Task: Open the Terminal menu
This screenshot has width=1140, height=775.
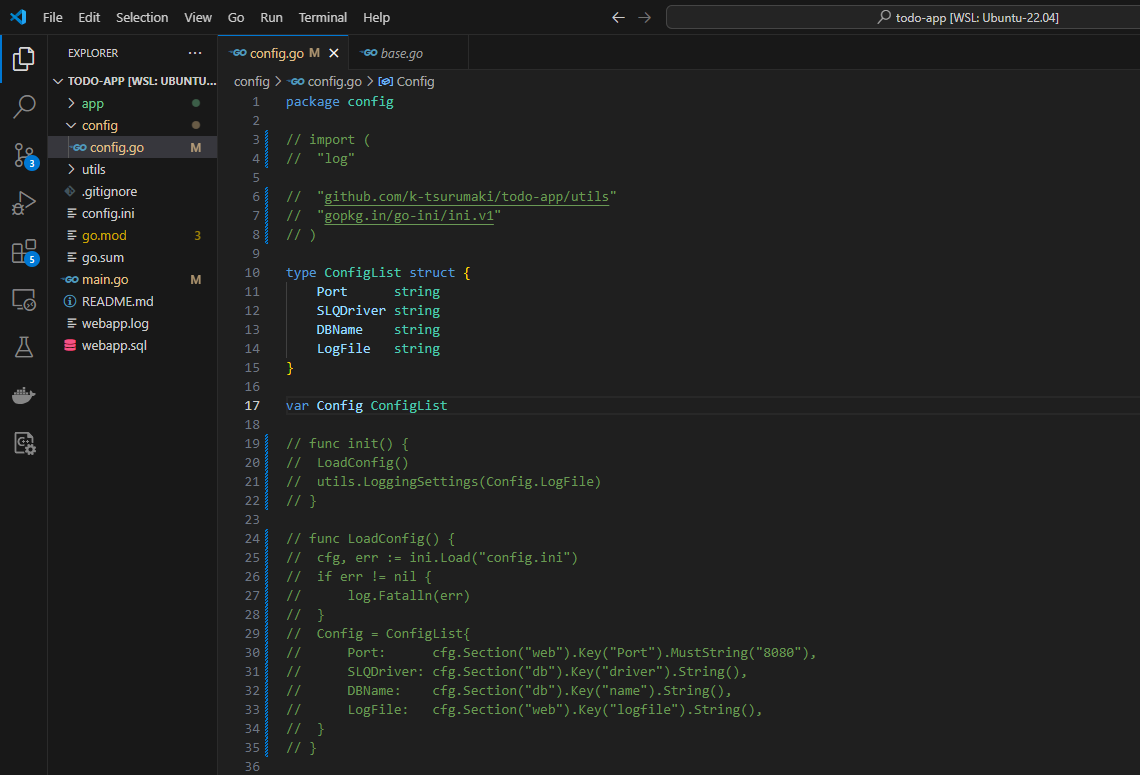Action: (x=323, y=17)
